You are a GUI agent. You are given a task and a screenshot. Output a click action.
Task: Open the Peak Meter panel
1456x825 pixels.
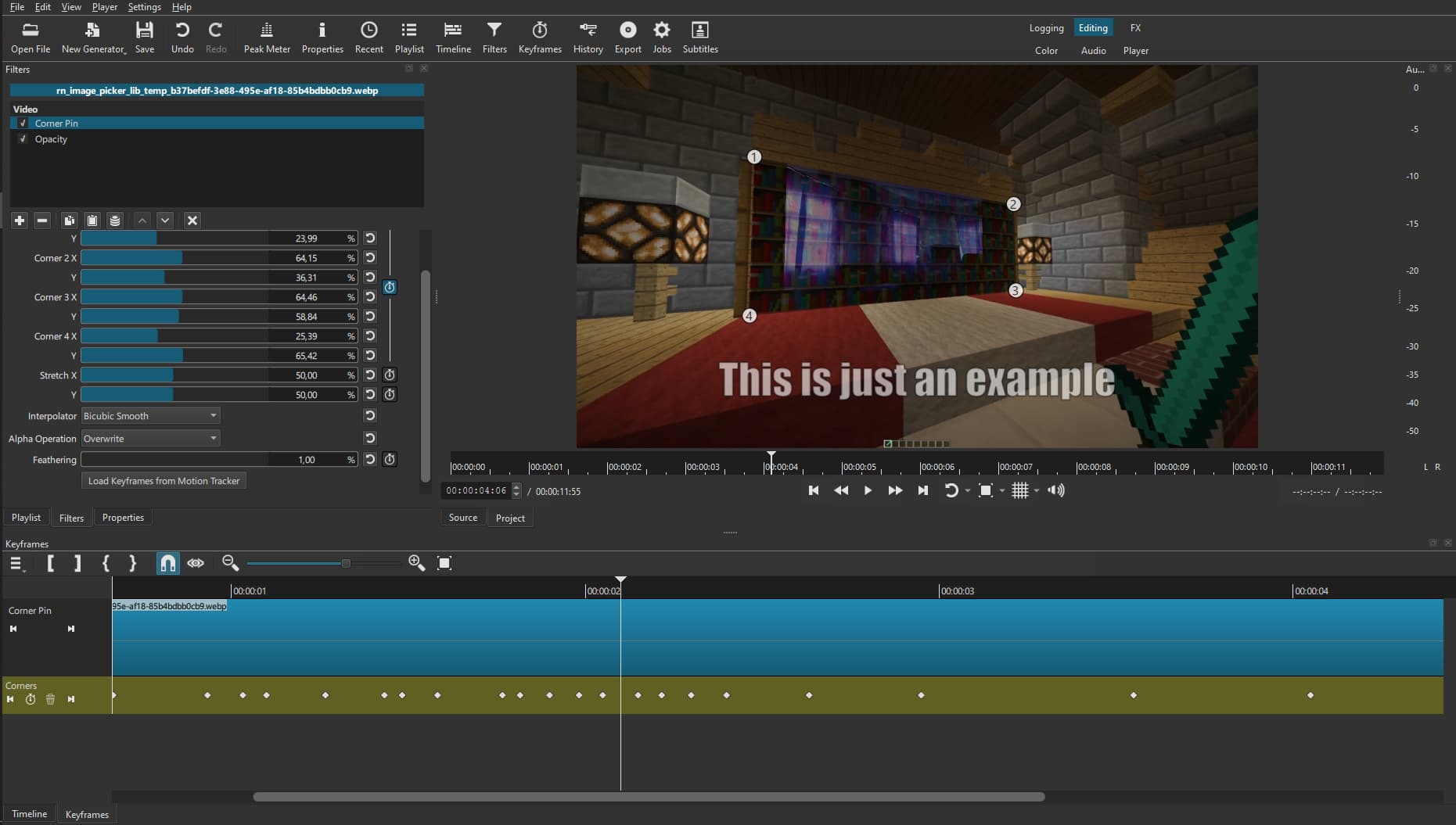[x=266, y=37]
